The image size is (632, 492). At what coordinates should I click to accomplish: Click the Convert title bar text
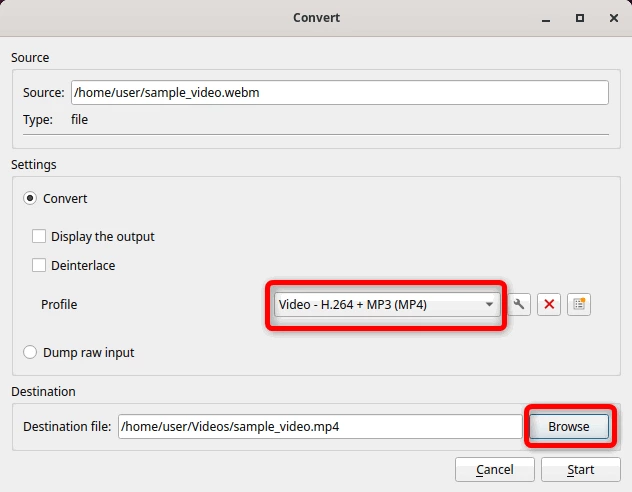pyautogui.click(x=316, y=18)
